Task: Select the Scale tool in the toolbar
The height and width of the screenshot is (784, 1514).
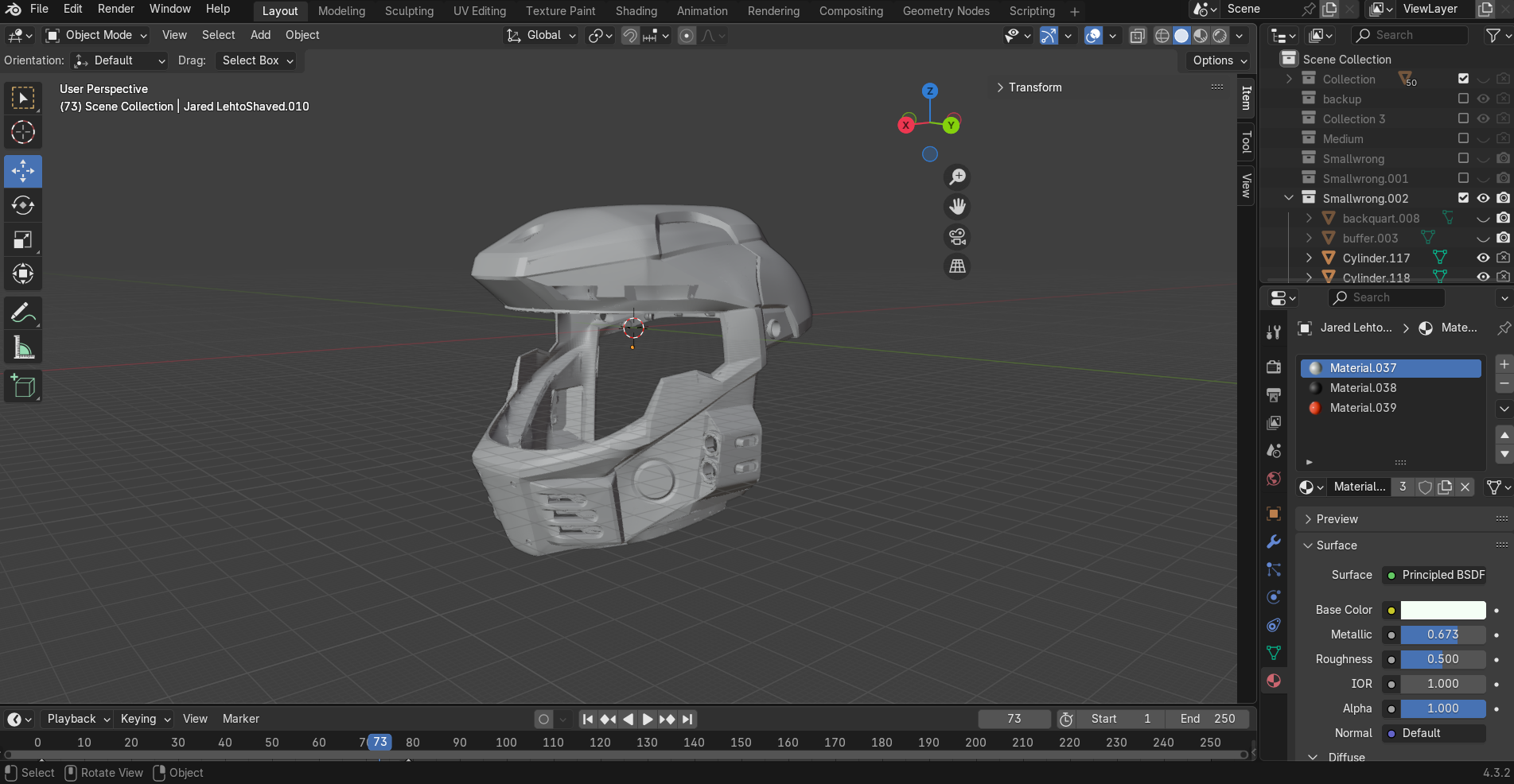Action: [x=22, y=239]
